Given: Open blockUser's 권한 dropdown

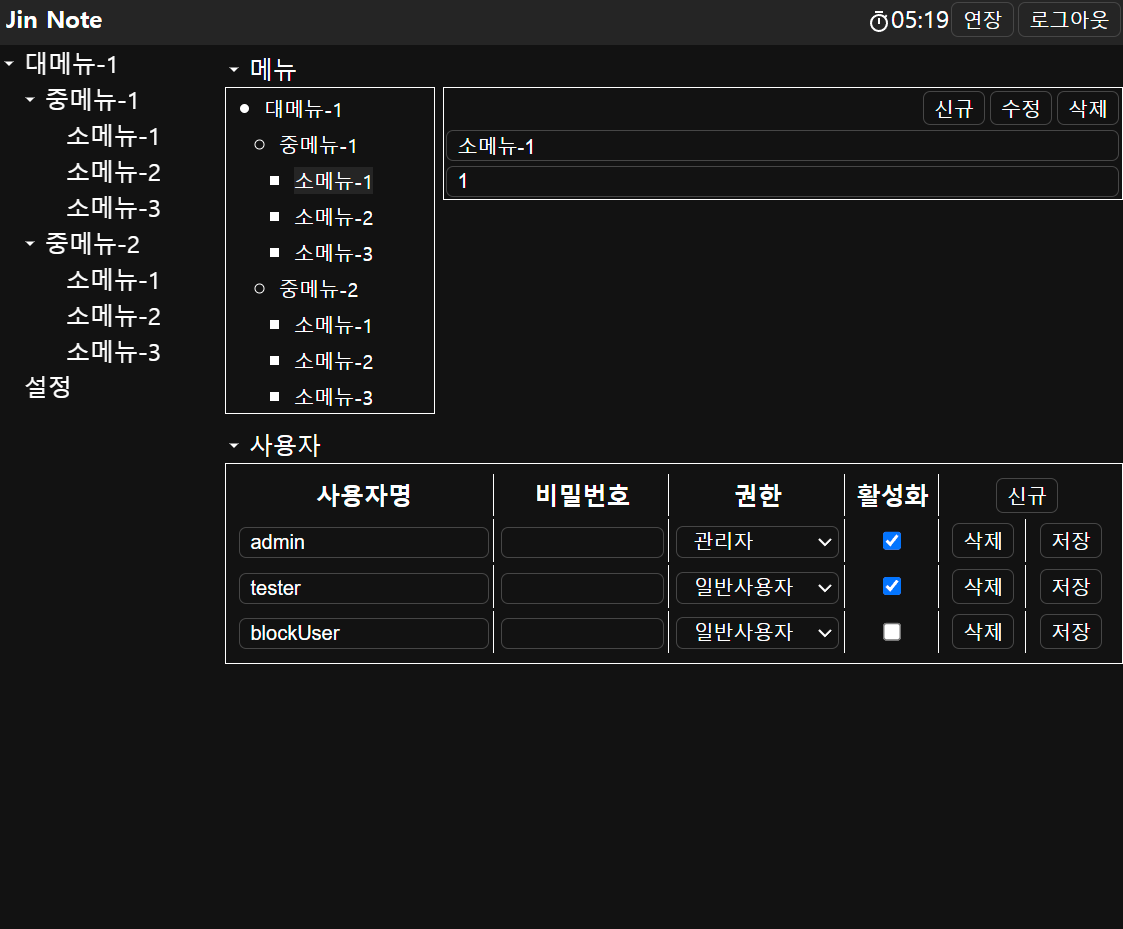Looking at the screenshot, I should (757, 632).
